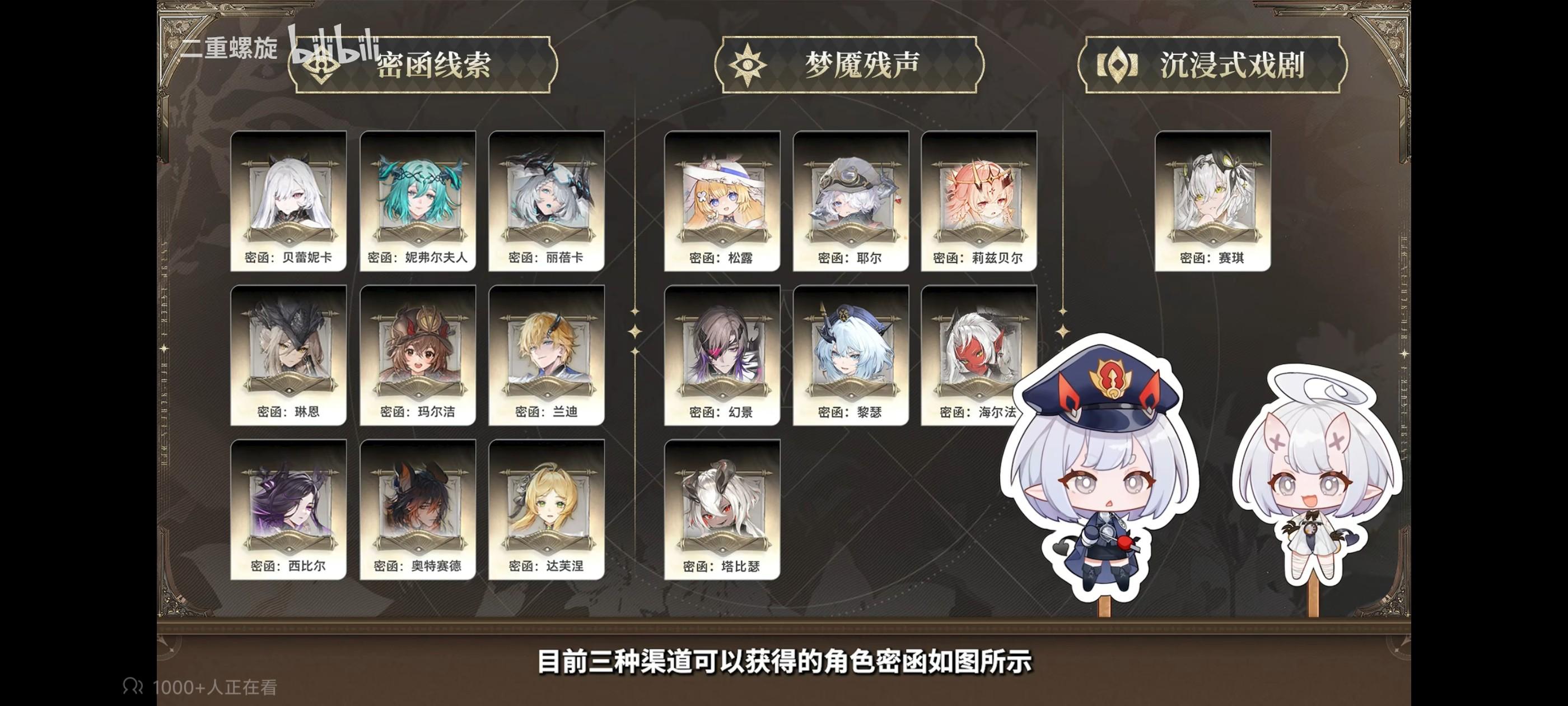The width and height of the screenshot is (1568, 706).
Task: Open the 密函：奥特赛德 character card
Action: tap(418, 509)
